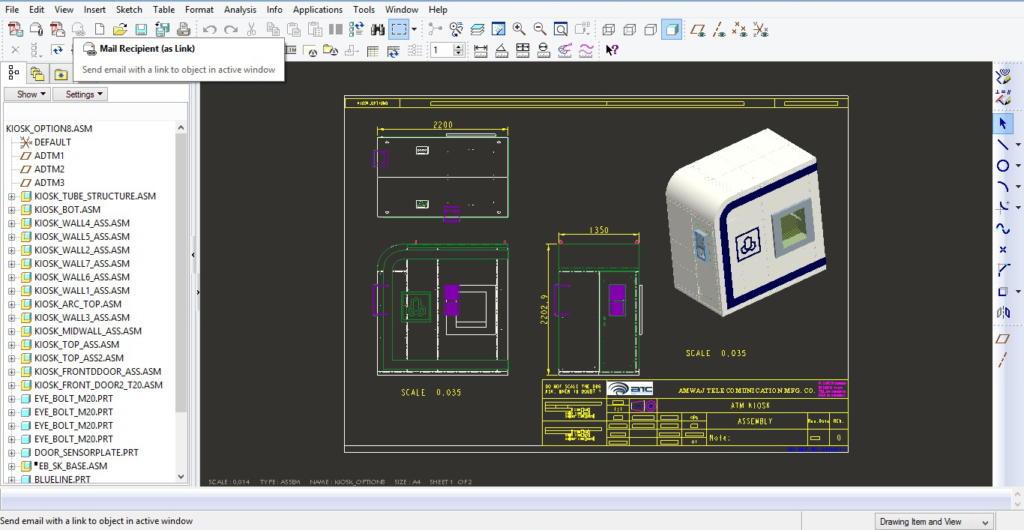
Task: Click the What's This help cursor icon
Action: pyautogui.click(x=612, y=49)
